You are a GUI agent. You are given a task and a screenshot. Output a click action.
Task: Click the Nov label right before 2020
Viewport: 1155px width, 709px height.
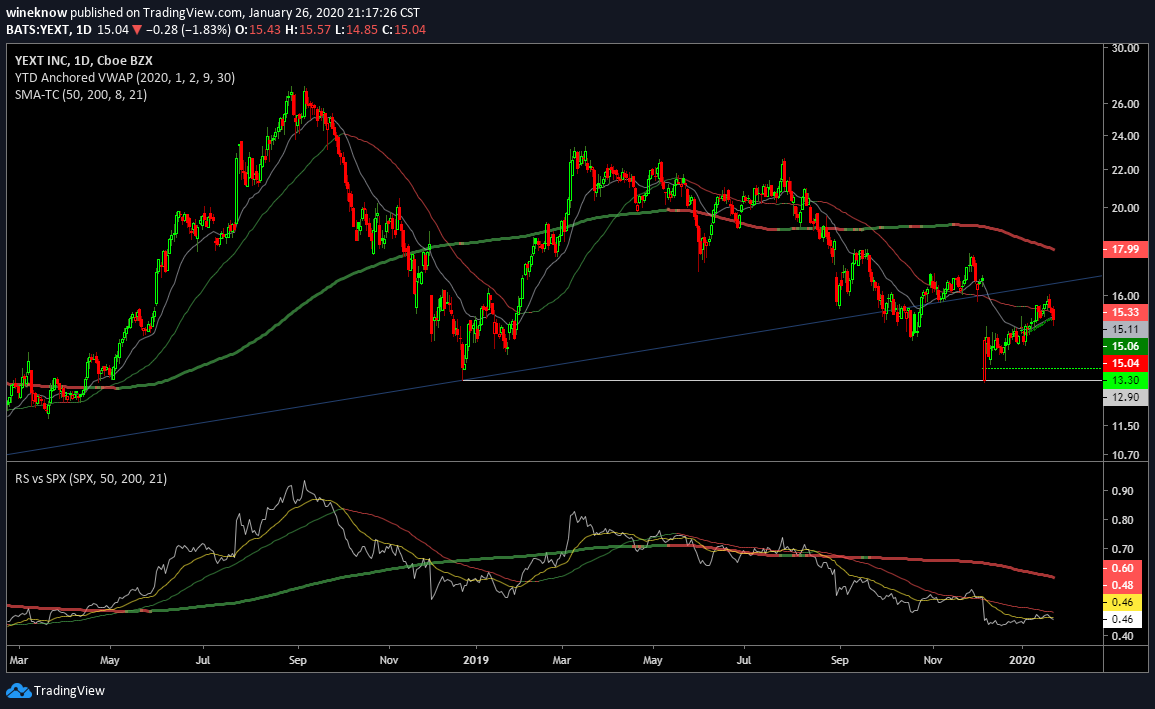pyautogui.click(x=933, y=660)
